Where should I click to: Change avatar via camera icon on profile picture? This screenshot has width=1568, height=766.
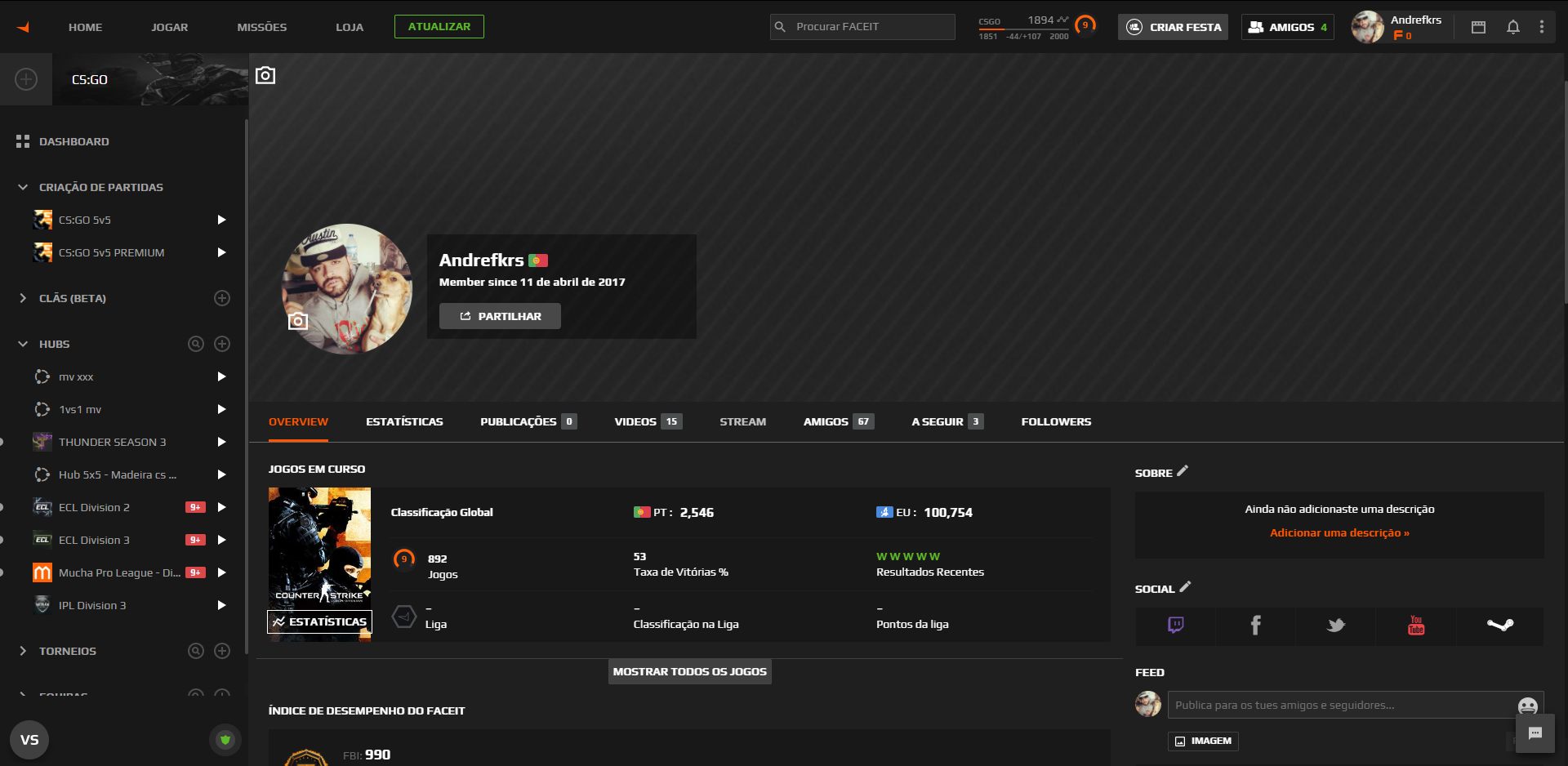click(x=298, y=321)
